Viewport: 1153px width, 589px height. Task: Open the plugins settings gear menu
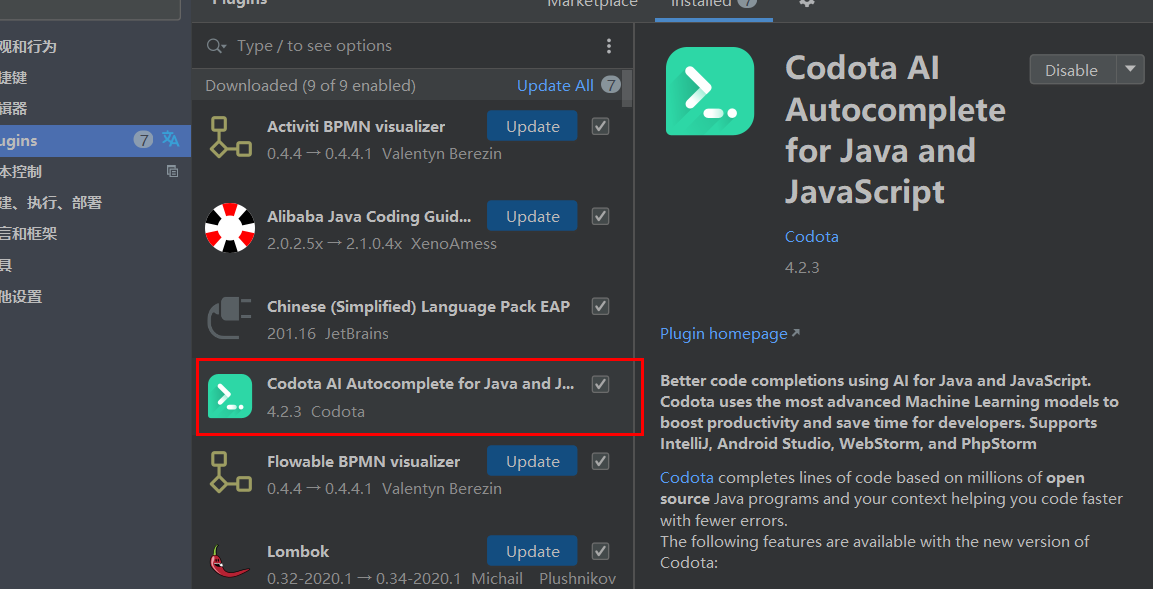point(807,3)
